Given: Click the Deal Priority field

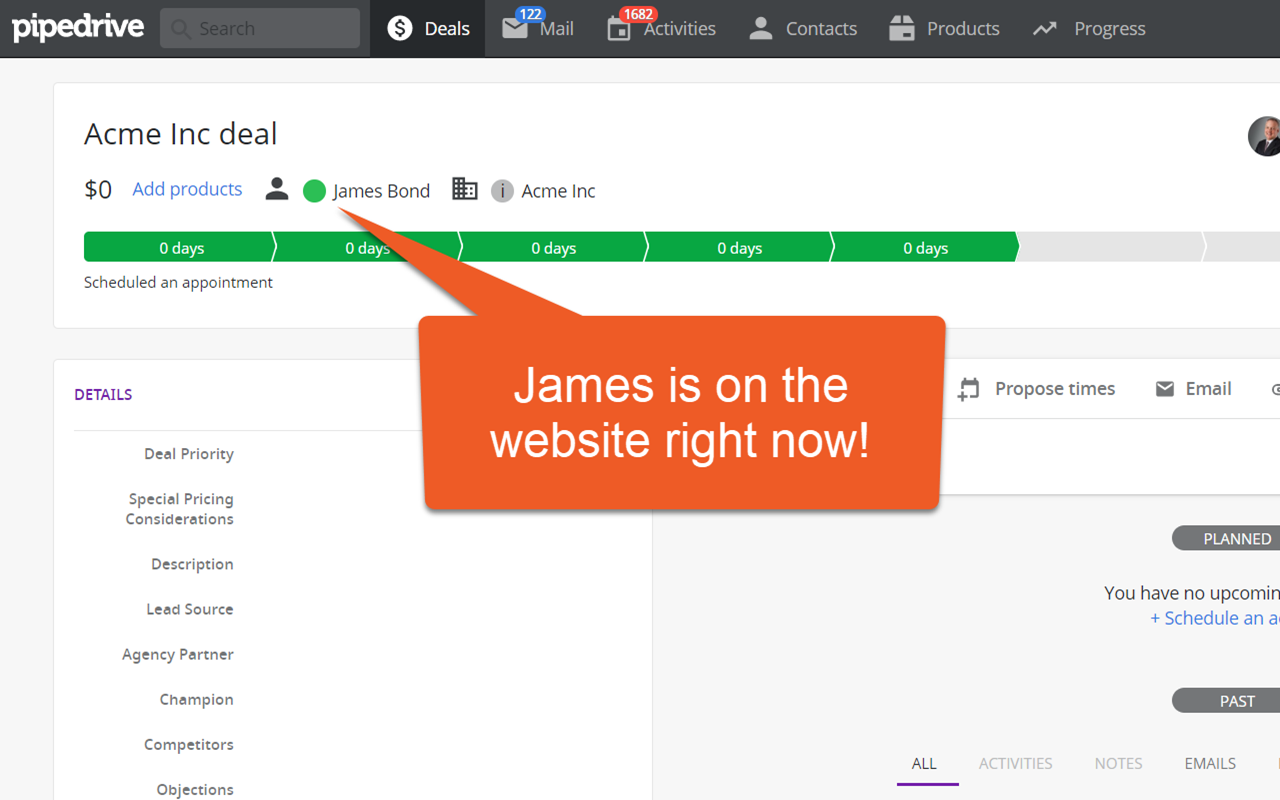Looking at the screenshot, I should pyautogui.click(x=189, y=454).
